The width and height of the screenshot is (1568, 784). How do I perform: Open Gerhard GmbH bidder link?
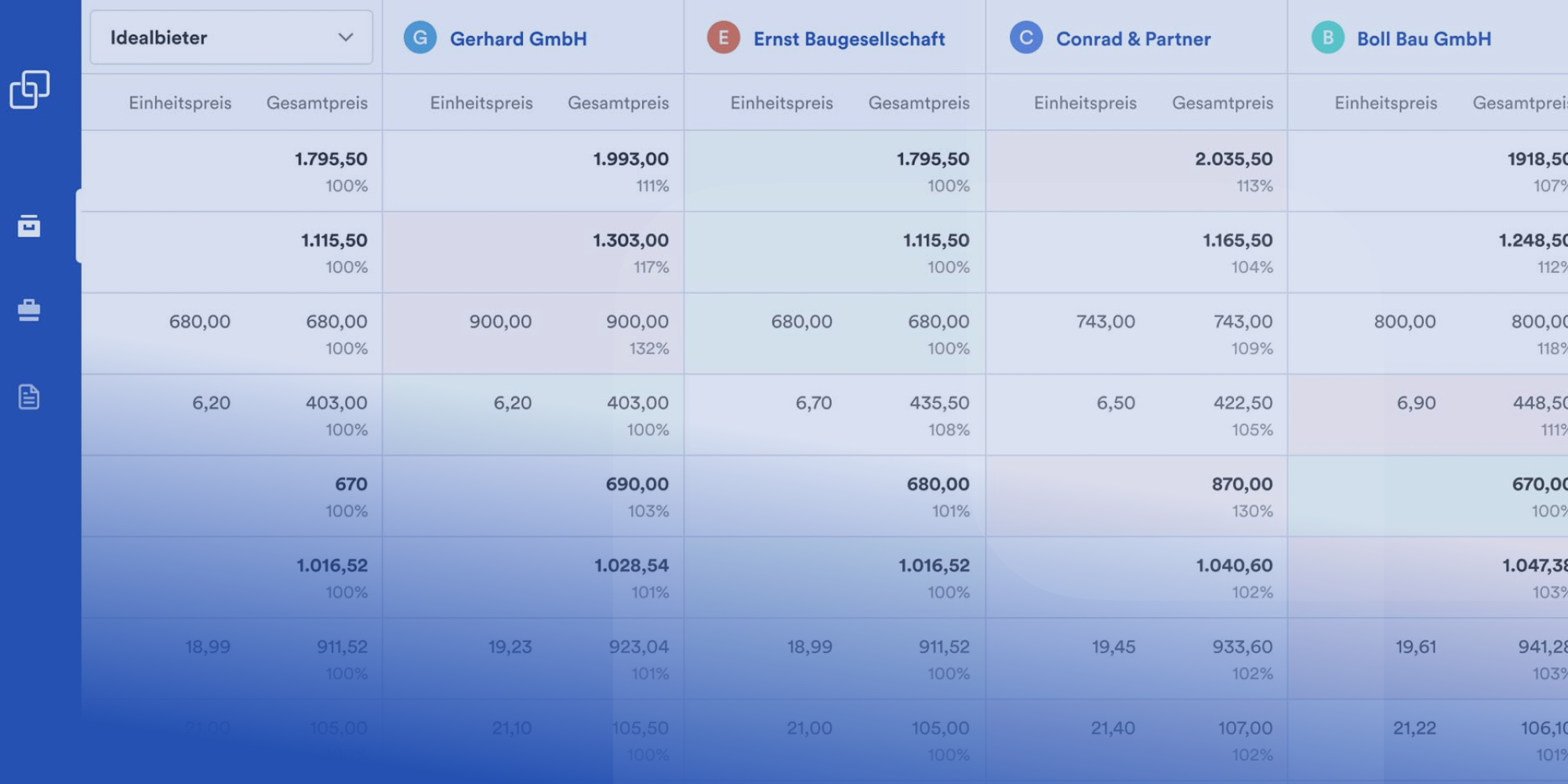click(518, 38)
